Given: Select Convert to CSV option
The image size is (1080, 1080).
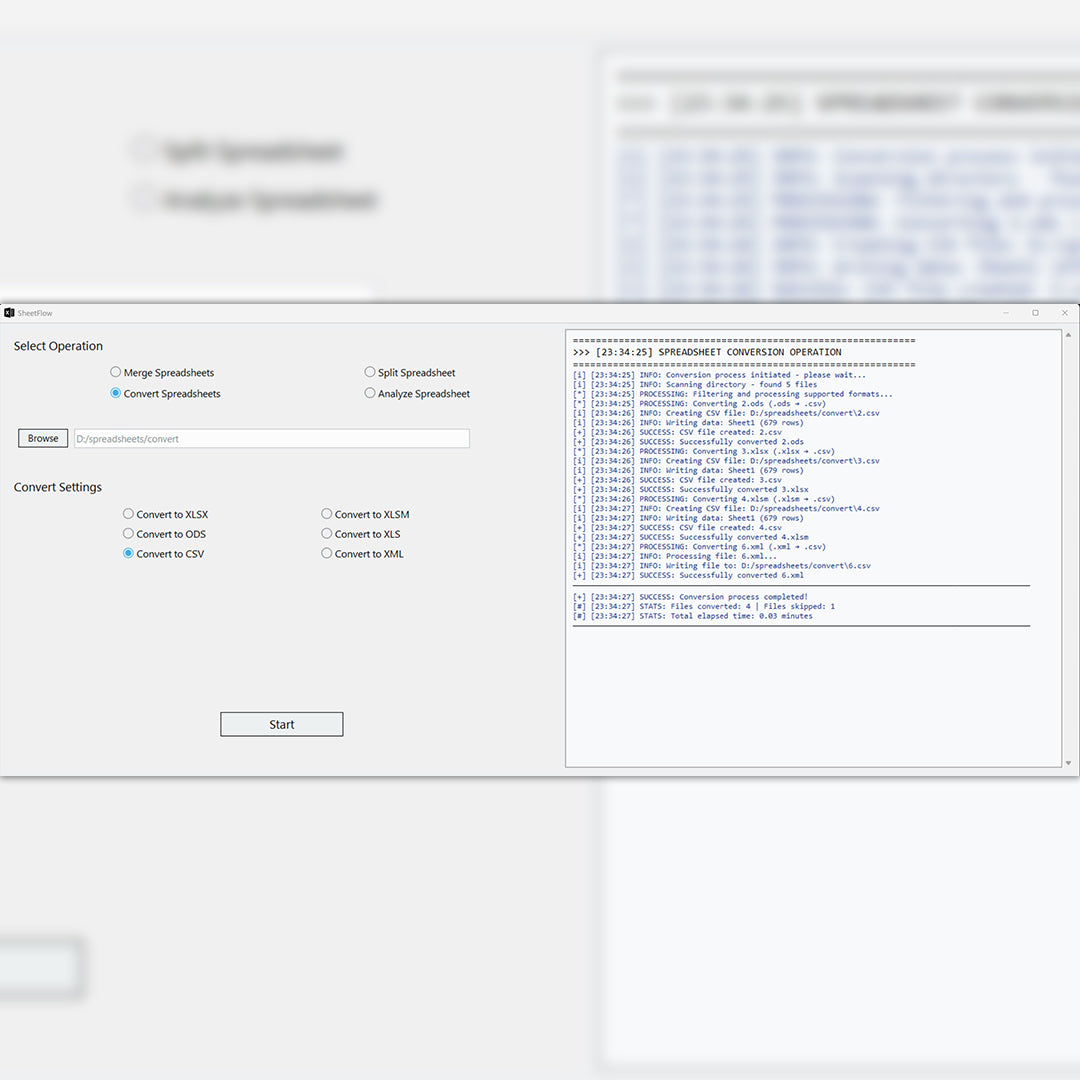Looking at the screenshot, I should coord(163,554).
